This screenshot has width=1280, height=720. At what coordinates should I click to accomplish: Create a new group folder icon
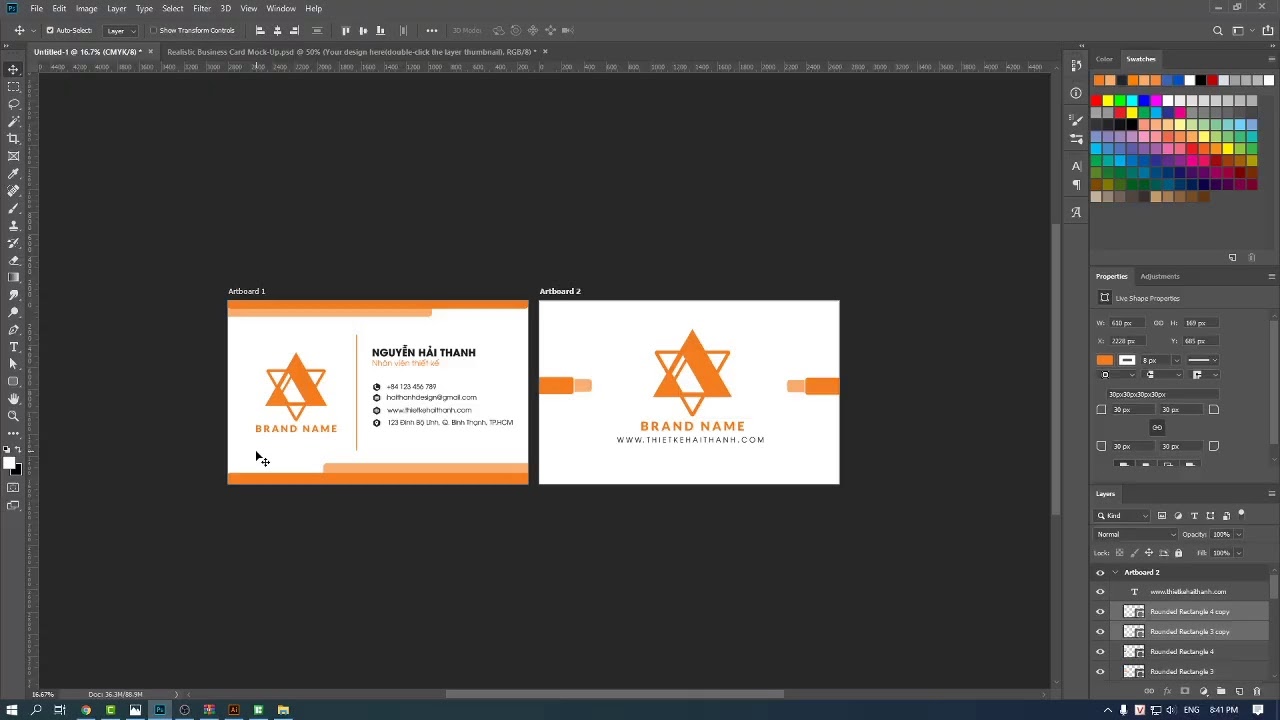click(1221, 691)
